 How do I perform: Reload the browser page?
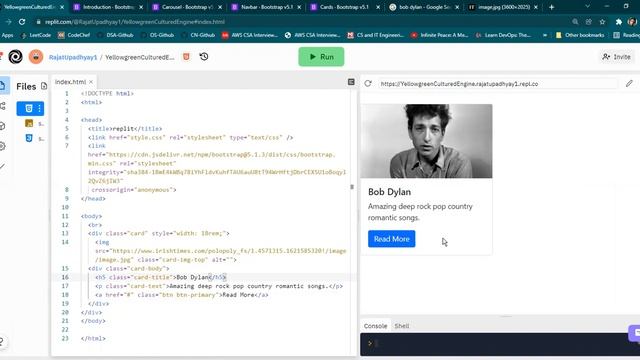22,22
